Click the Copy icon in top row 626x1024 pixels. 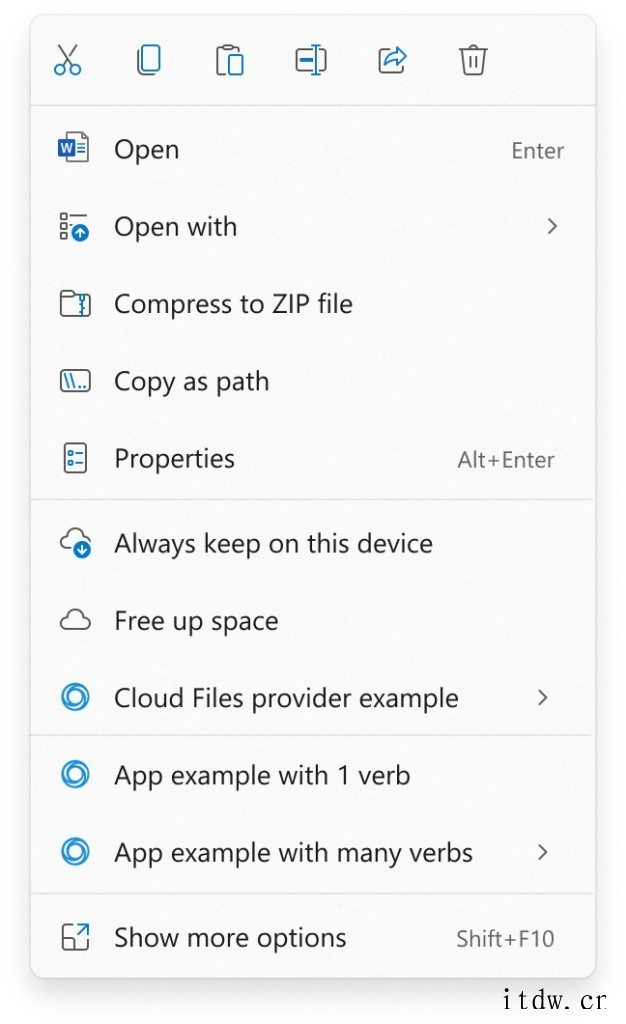point(149,60)
